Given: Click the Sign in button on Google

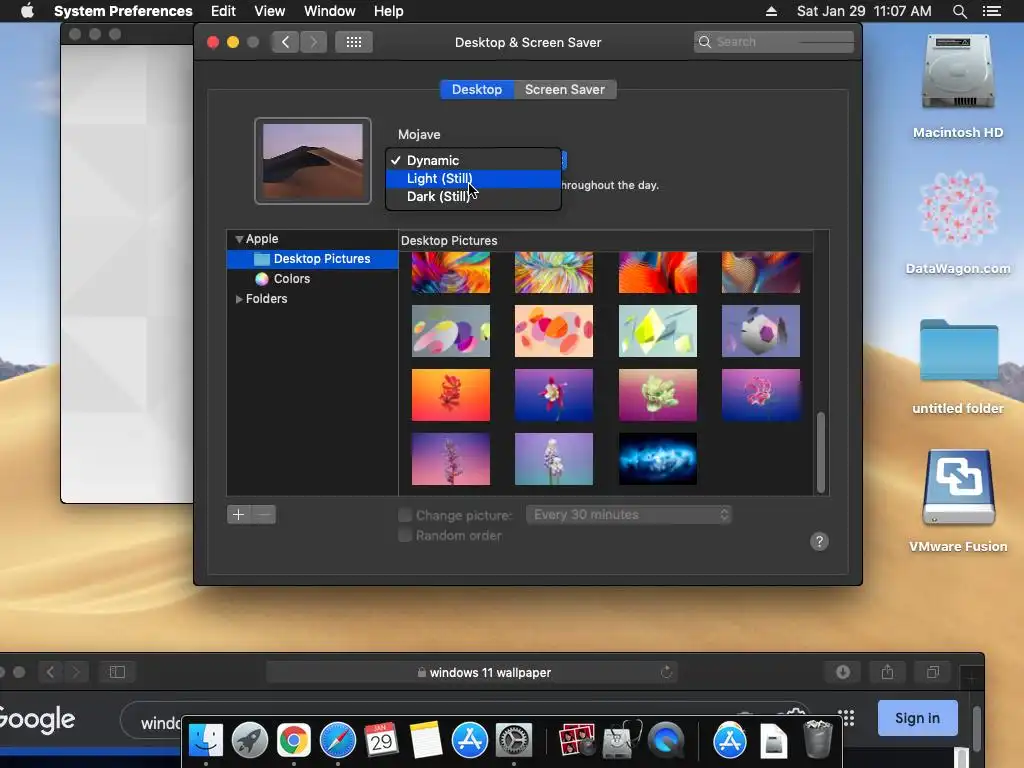Looking at the screenshot, I should pyautogui.click(x=918, y=718).
